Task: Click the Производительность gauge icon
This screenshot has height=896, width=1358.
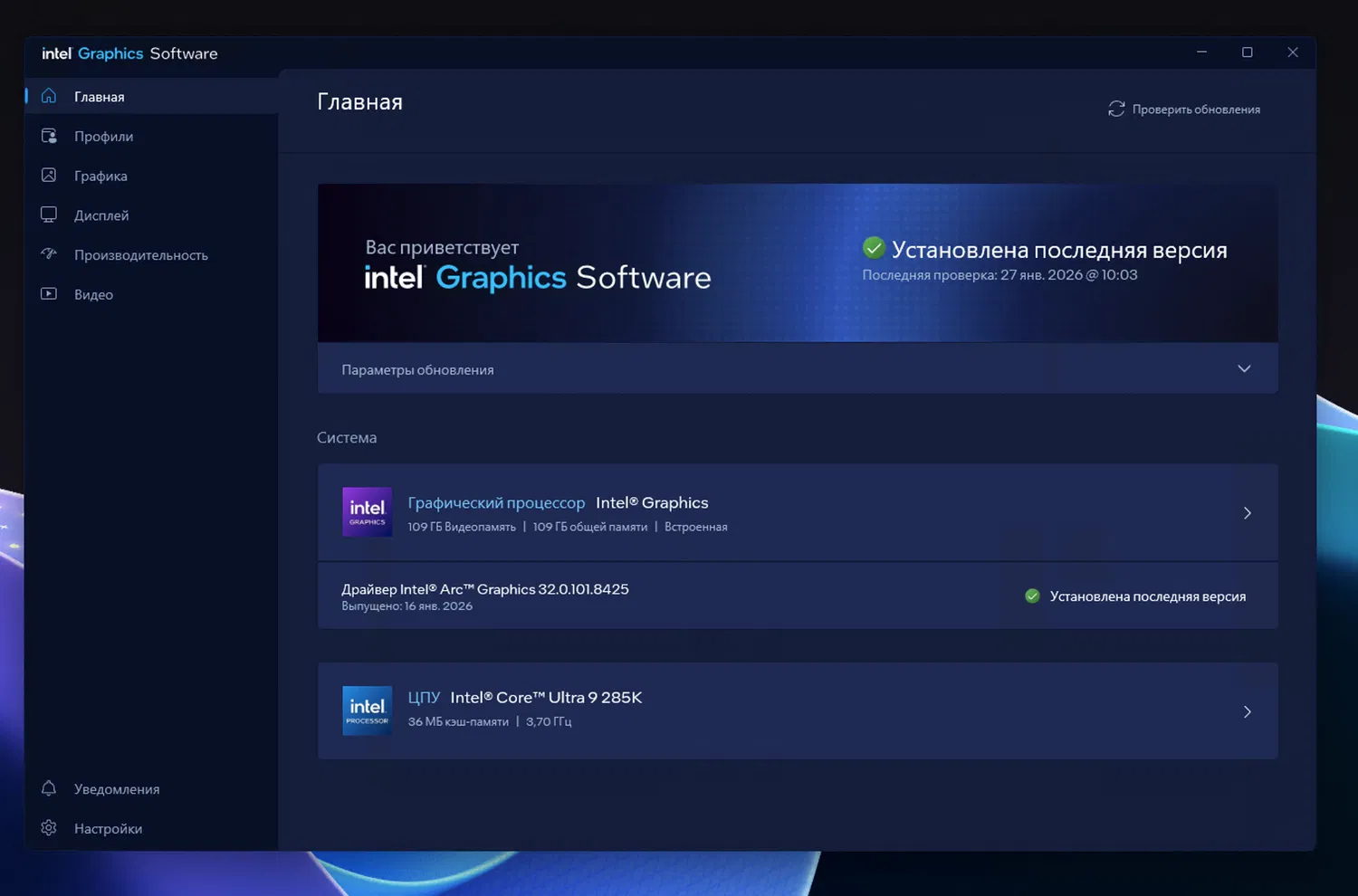Action: pyautogui.click(x=49, y=254)
